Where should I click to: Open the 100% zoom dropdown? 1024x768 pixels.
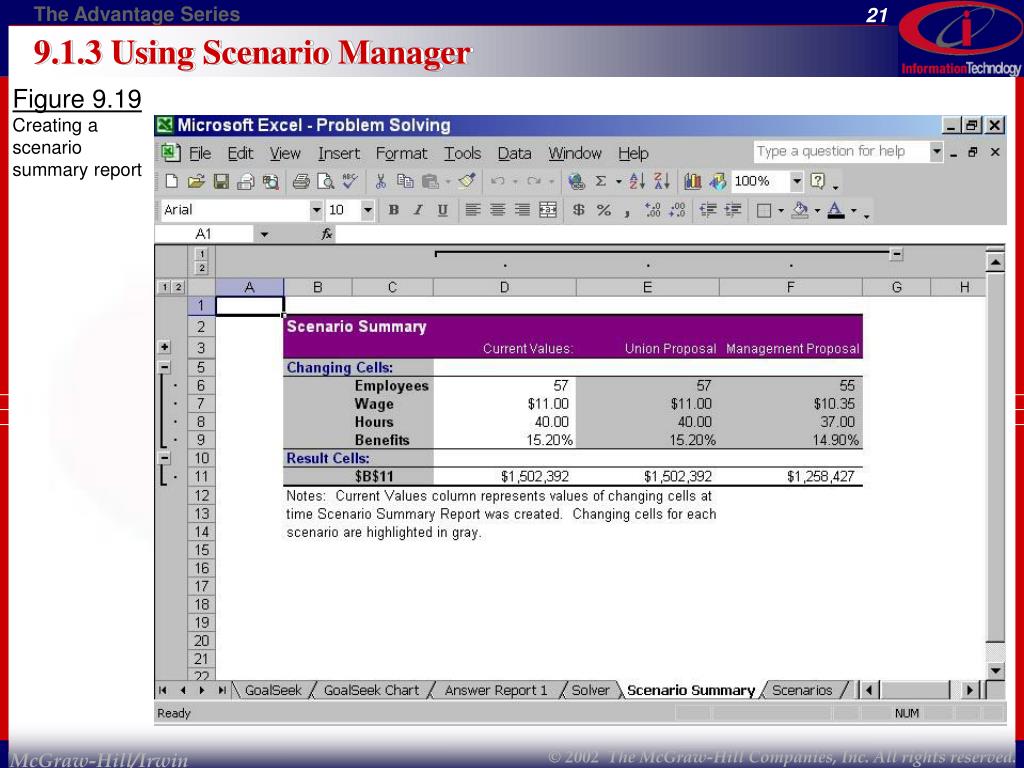point(797,182)
